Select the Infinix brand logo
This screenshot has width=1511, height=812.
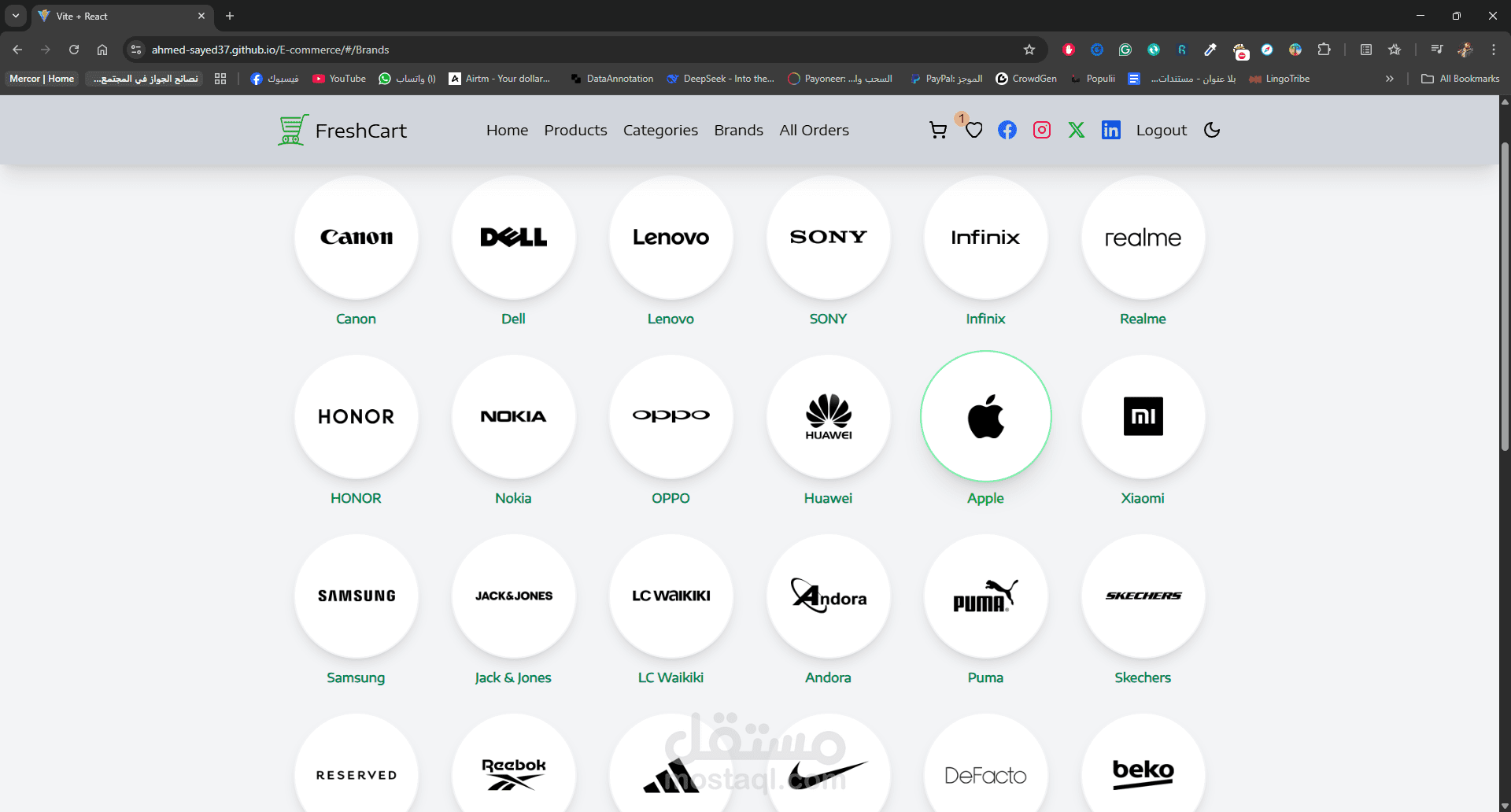point(985,237)
